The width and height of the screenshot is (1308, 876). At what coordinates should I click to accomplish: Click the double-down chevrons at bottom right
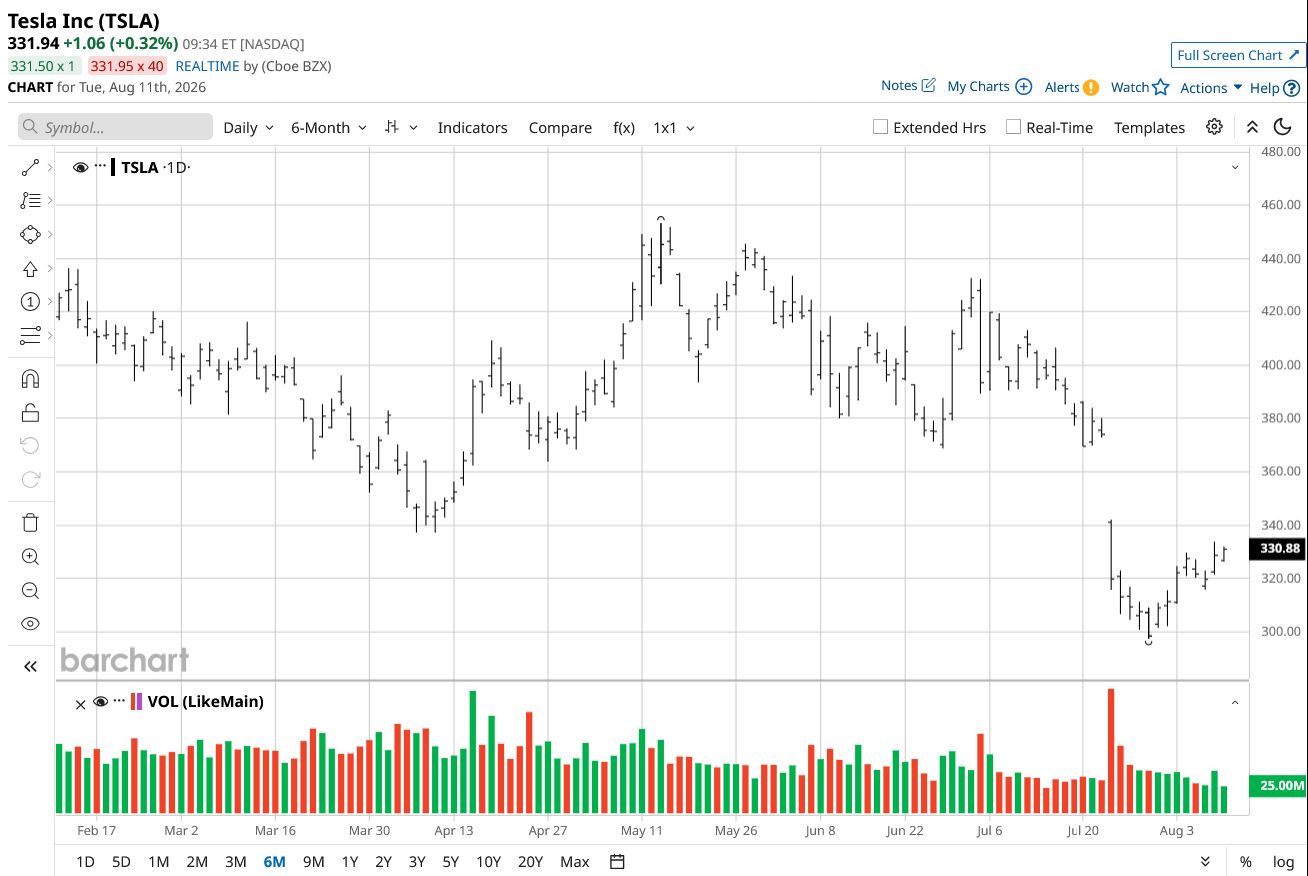pos(1205,862)
